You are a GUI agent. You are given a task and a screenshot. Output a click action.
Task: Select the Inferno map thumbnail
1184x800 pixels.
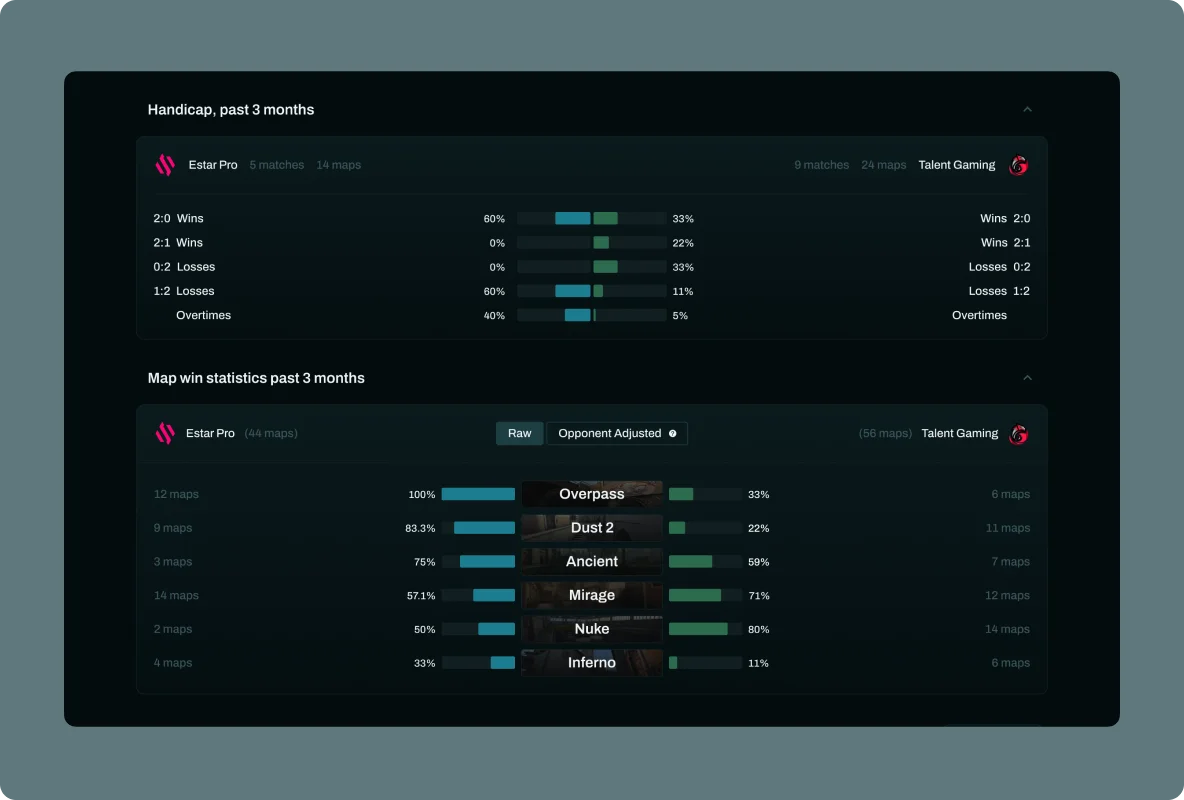pos(592,663)
